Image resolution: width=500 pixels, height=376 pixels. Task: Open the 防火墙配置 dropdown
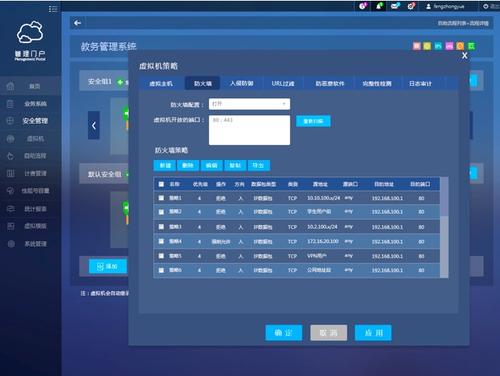click(249, 104)
